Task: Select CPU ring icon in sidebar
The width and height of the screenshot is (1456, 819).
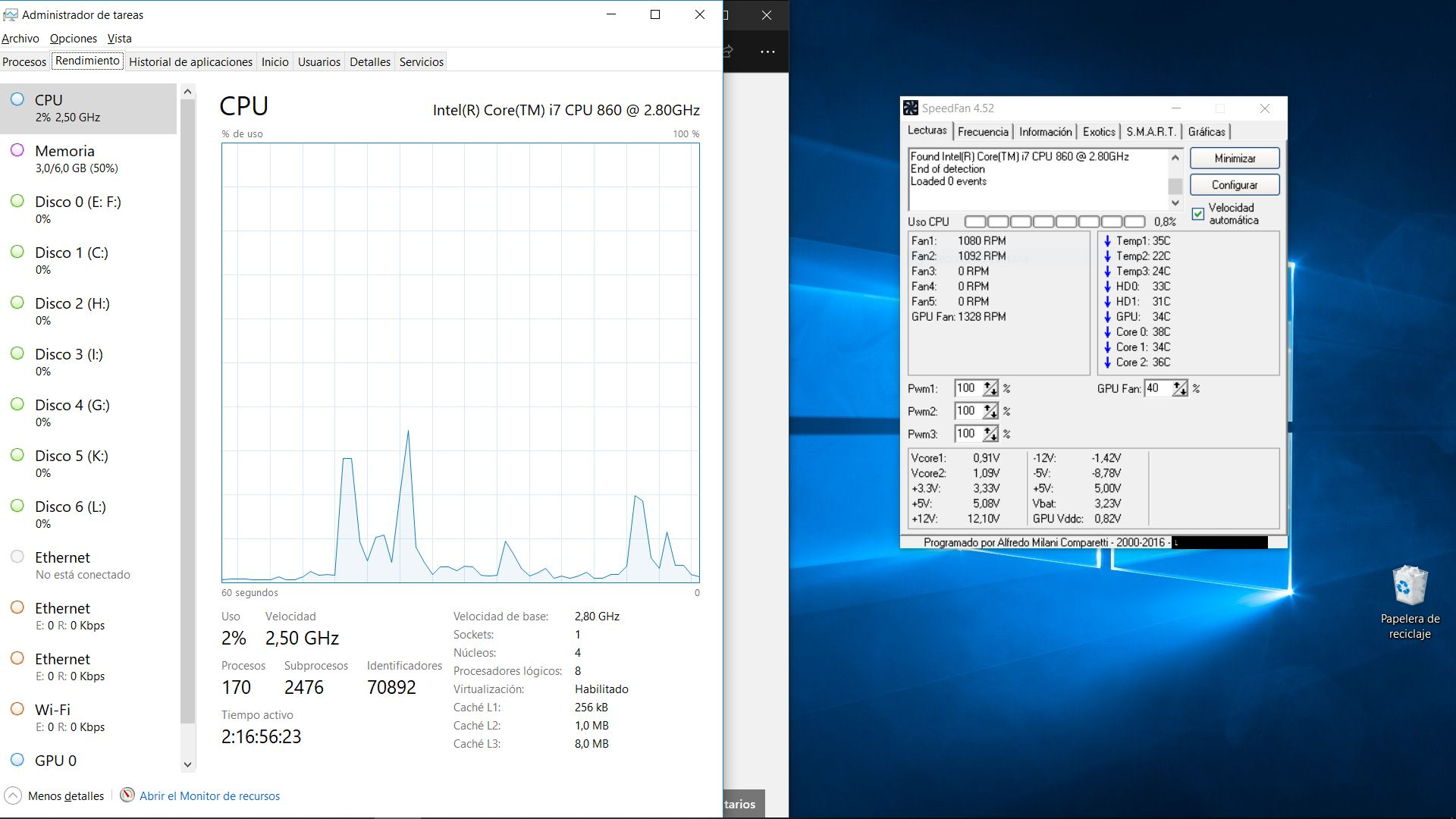Action: pos(17,99)
